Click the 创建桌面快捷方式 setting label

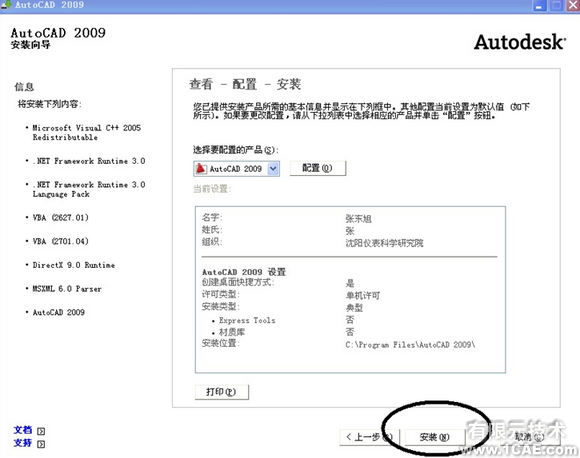(238, 282)
